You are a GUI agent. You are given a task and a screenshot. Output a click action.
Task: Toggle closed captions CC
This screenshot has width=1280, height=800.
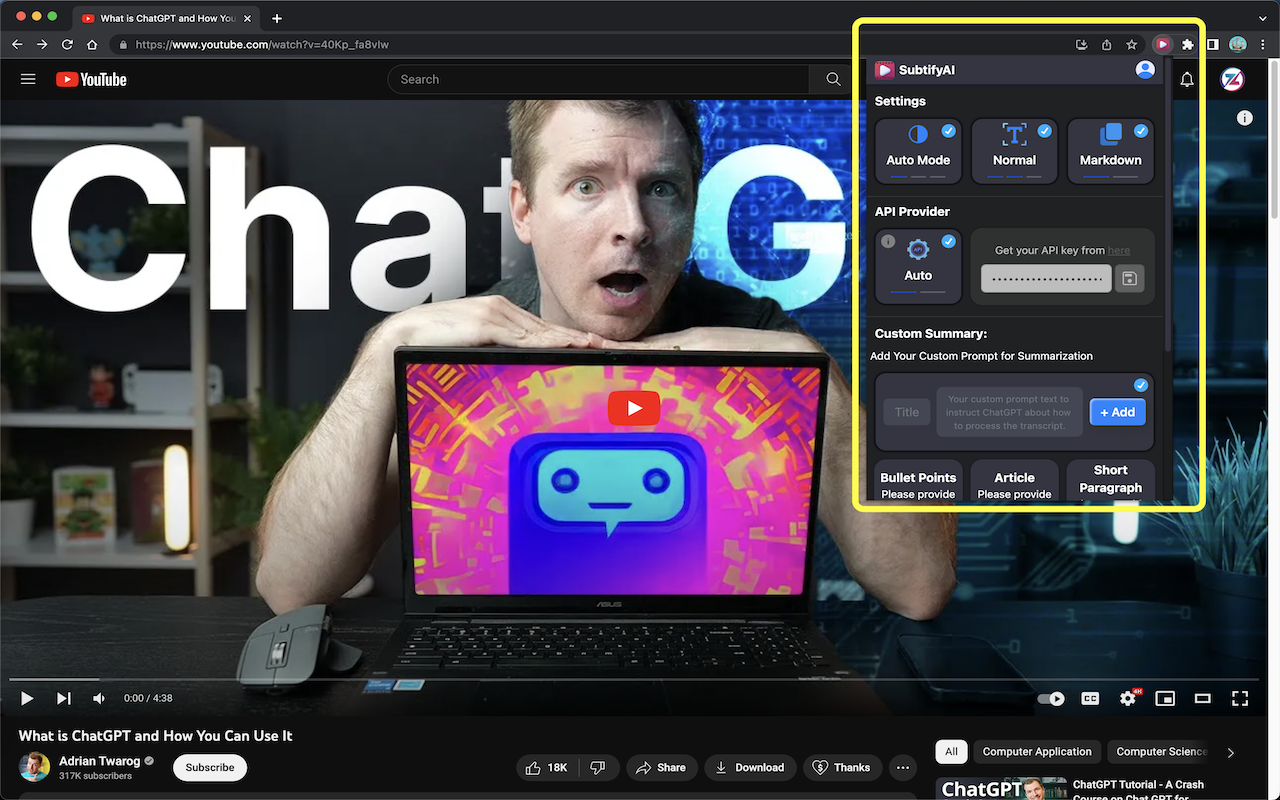[1090, 698]
